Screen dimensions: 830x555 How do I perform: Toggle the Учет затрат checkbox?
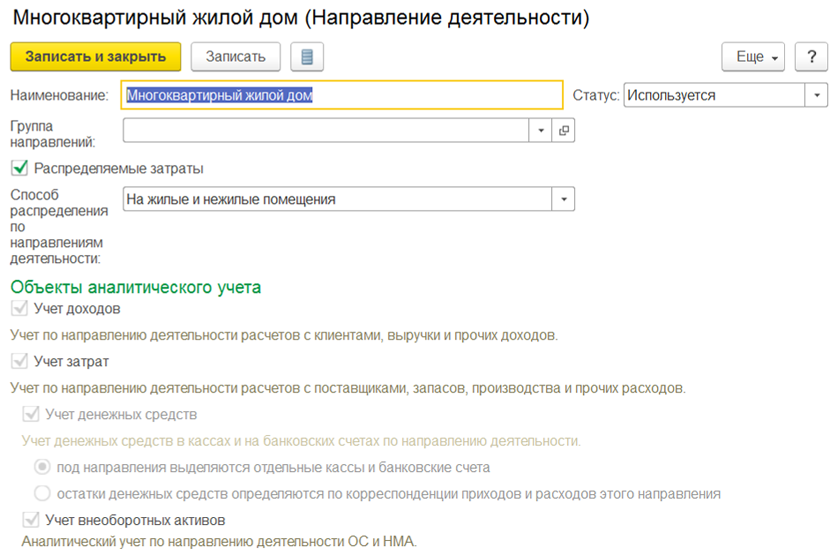coord(20,361)
